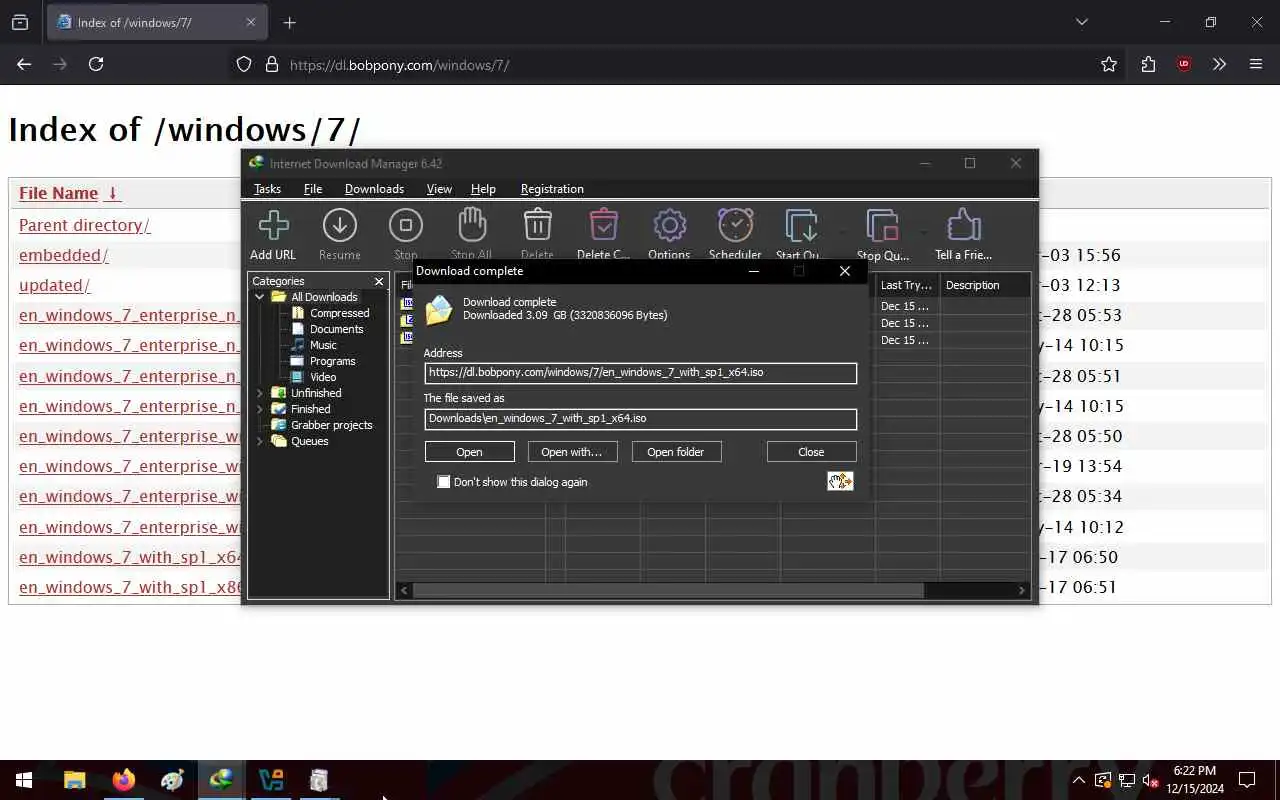Click the Address field in the dialog
Image resolution: width=1280 pixels, height=800 pixels.
click(x=641, y=373)
